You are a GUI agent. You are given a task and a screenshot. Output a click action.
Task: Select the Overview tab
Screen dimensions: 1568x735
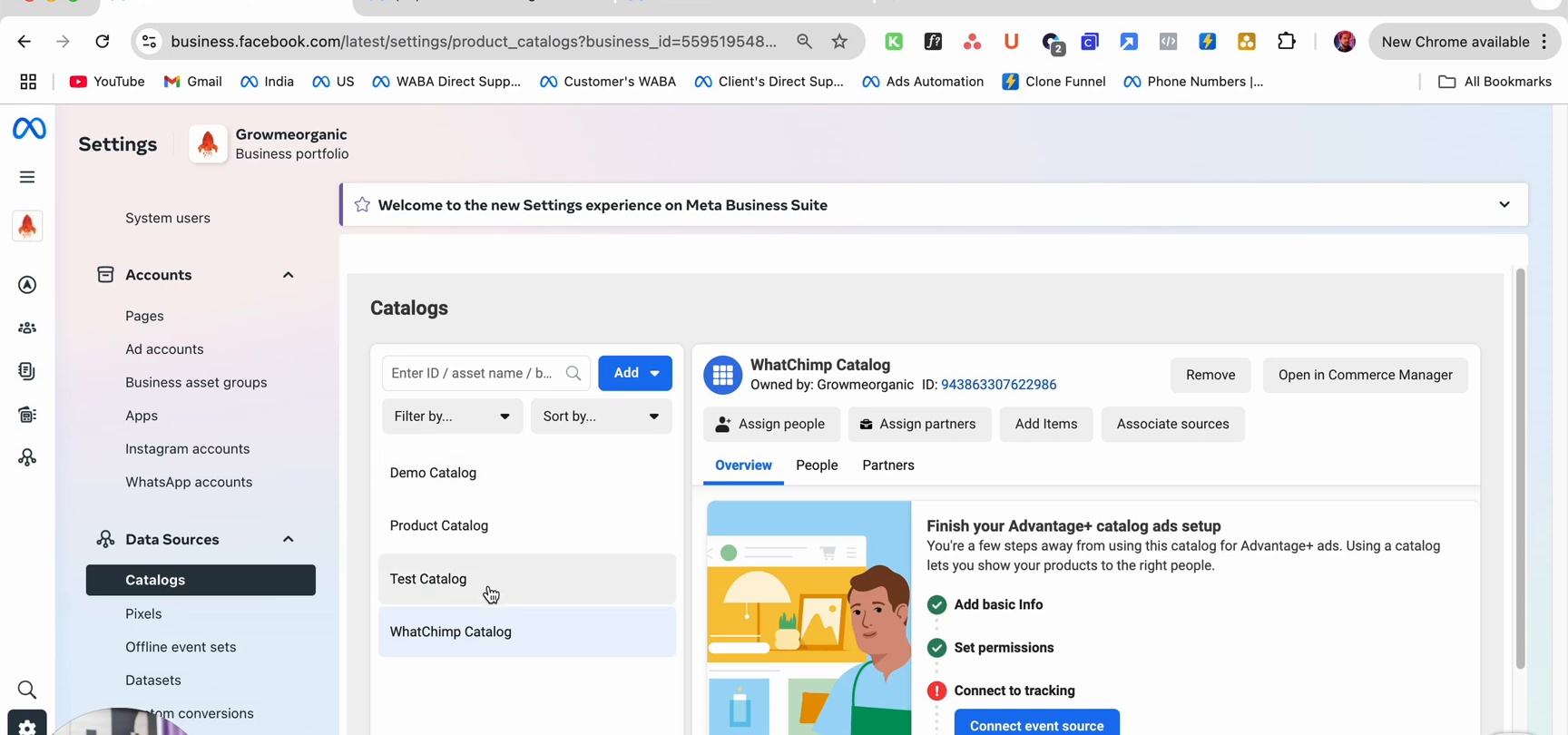click(743, 465)
